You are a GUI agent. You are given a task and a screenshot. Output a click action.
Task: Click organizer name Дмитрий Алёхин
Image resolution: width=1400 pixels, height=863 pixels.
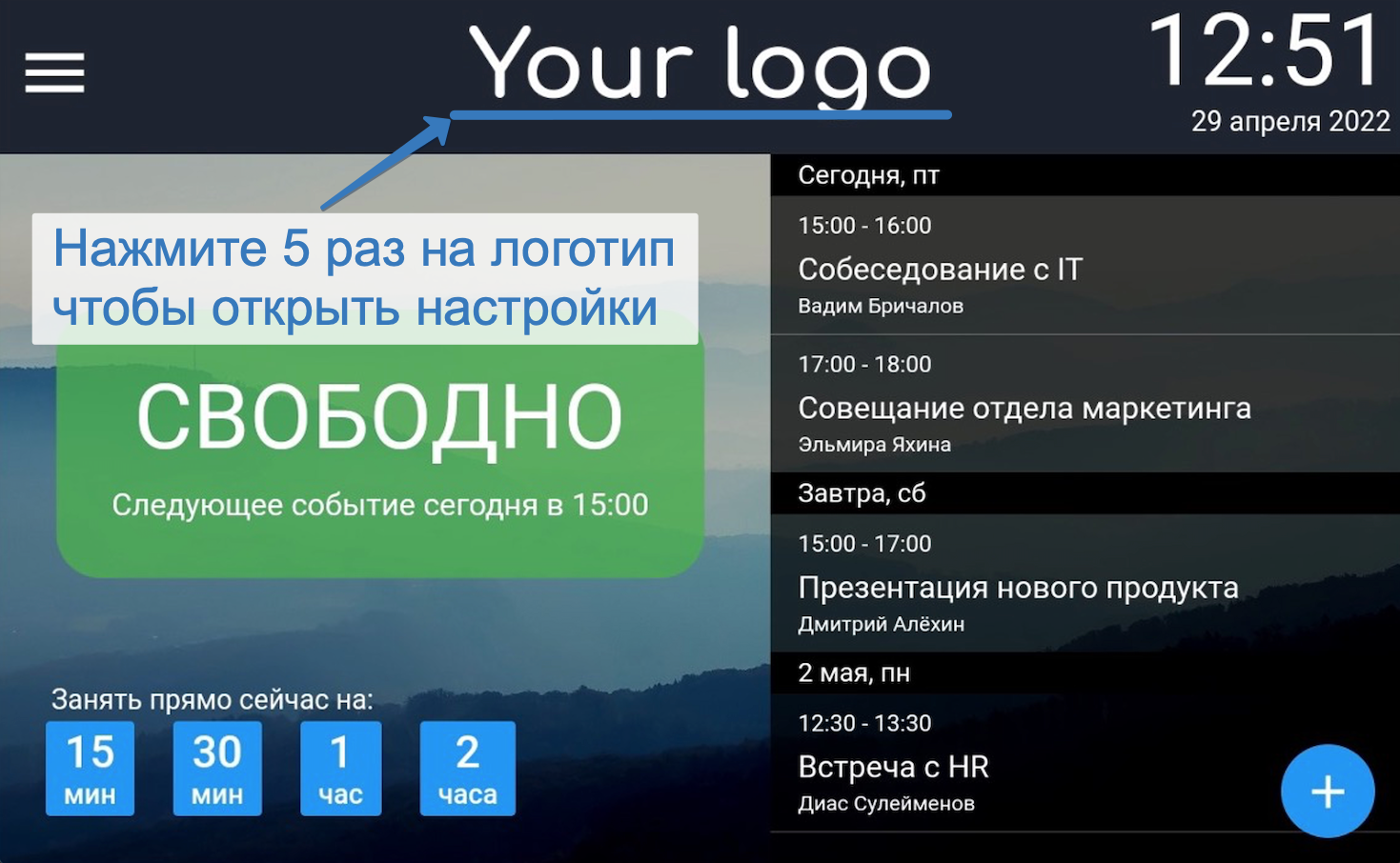click(x=881, y=624)
